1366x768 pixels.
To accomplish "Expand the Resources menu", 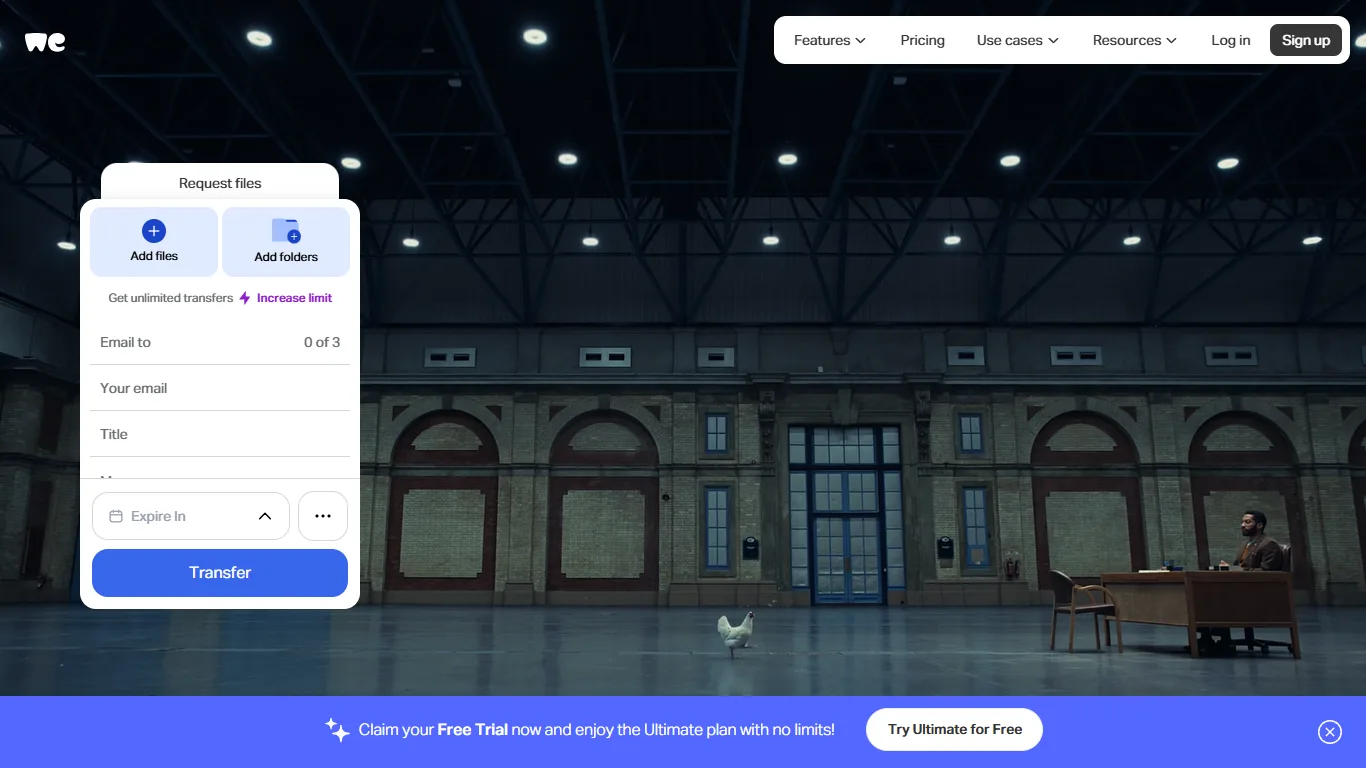I will [x=1135, y=40].
